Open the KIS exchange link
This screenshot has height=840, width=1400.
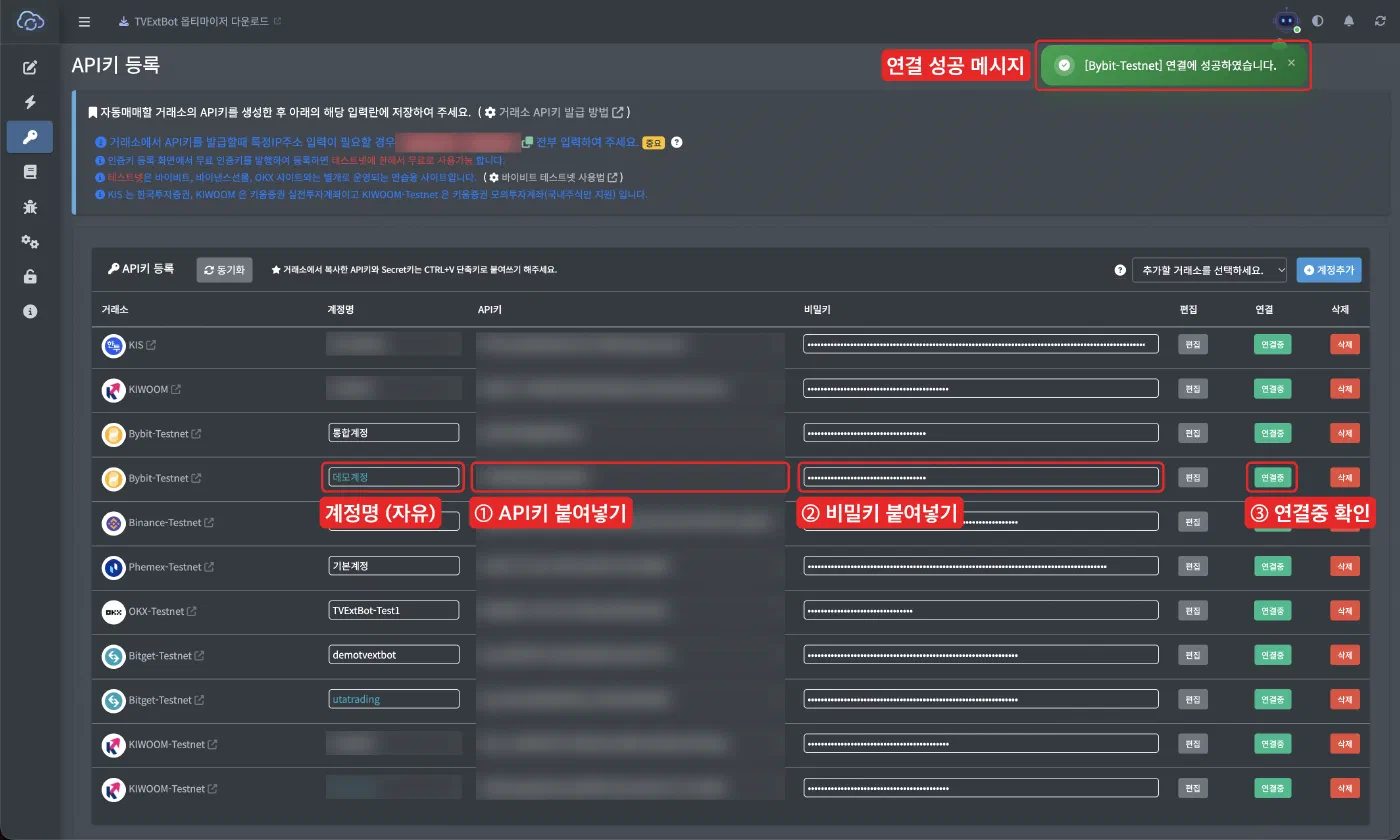[142, 345]
